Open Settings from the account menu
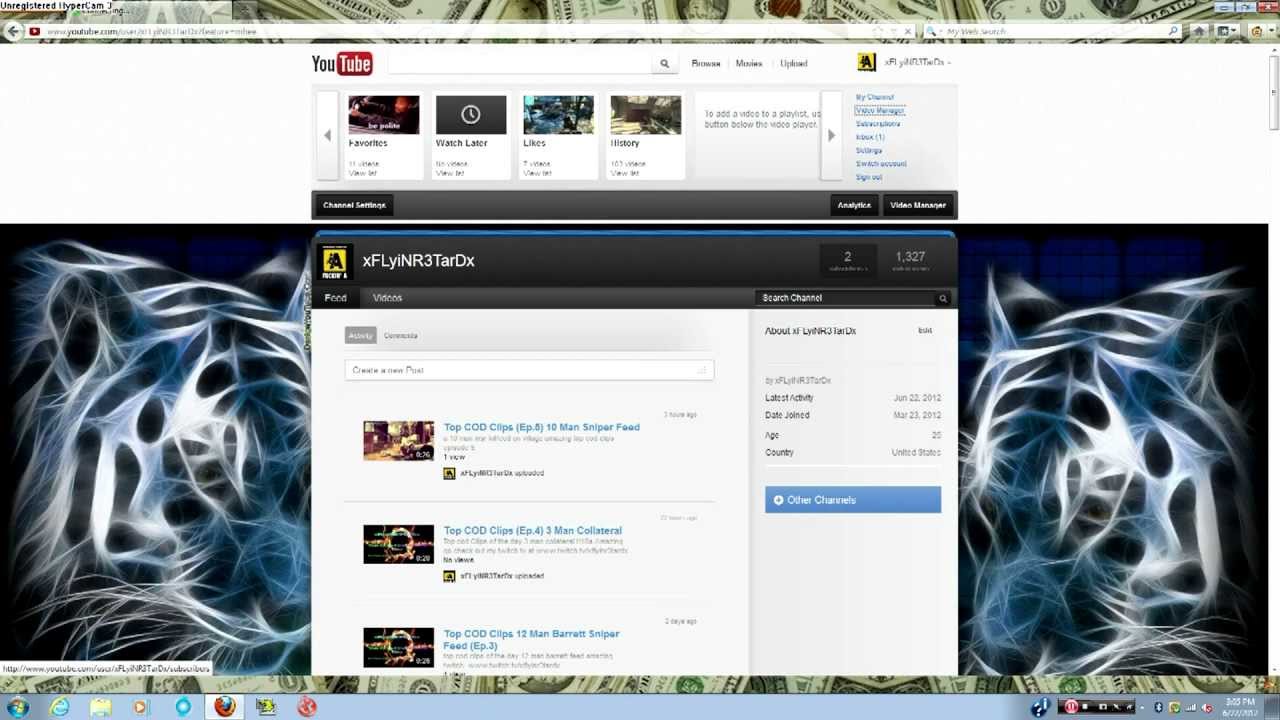Image resolution: width=1280 pixels, height=720 pixels. [869, 150]
